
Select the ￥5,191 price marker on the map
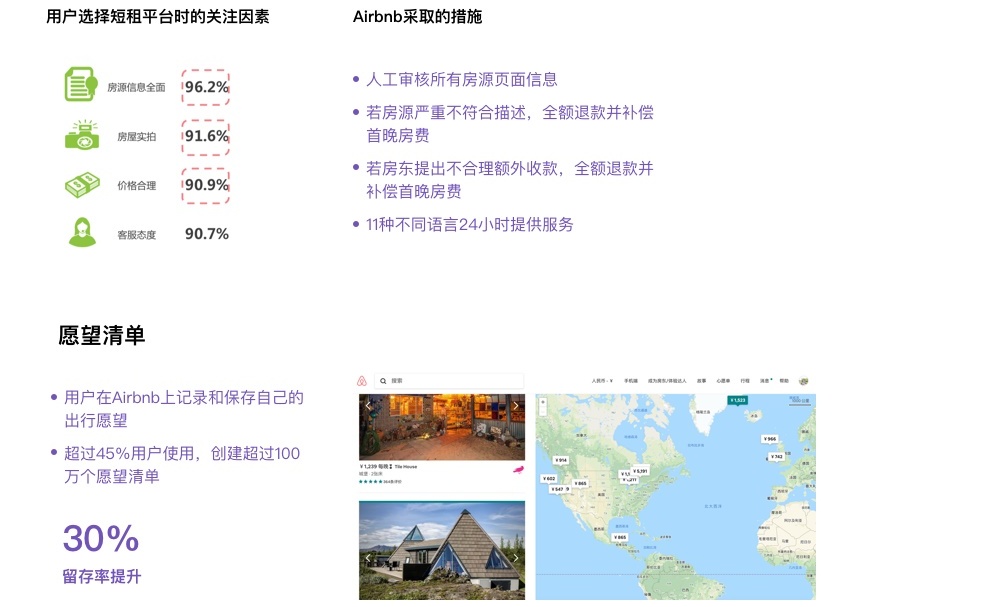640,471
